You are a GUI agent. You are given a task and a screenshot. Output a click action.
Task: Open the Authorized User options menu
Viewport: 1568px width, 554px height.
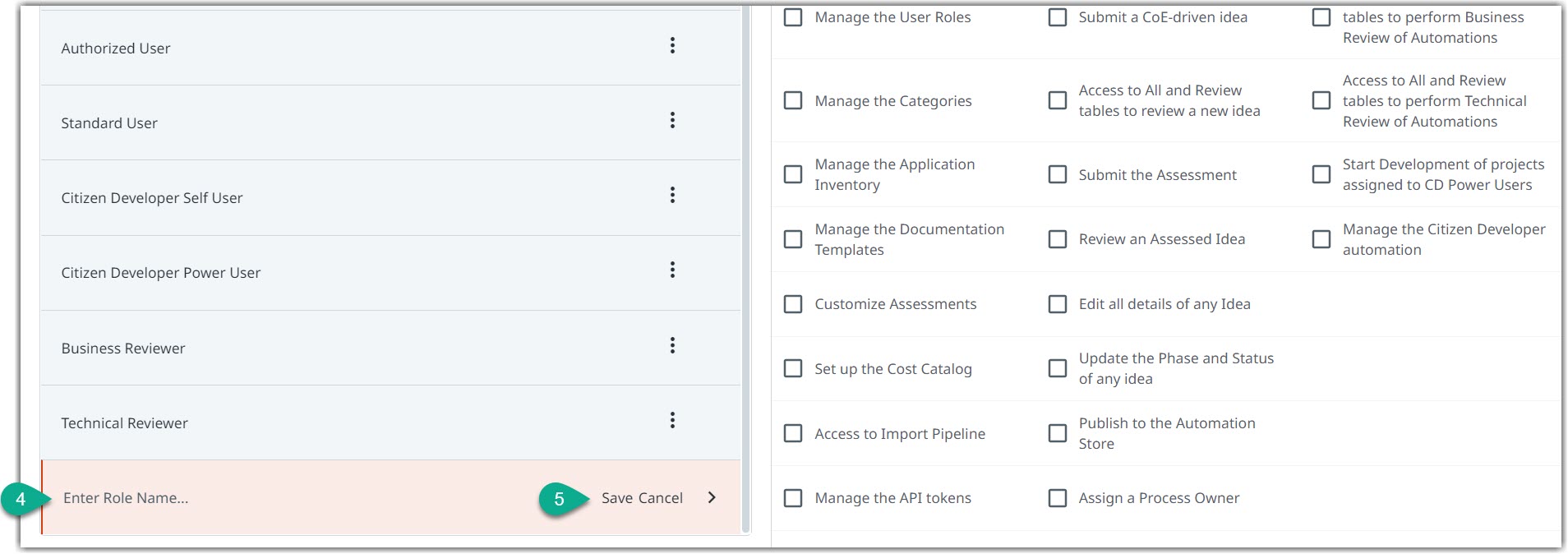[x=672, y=46]
